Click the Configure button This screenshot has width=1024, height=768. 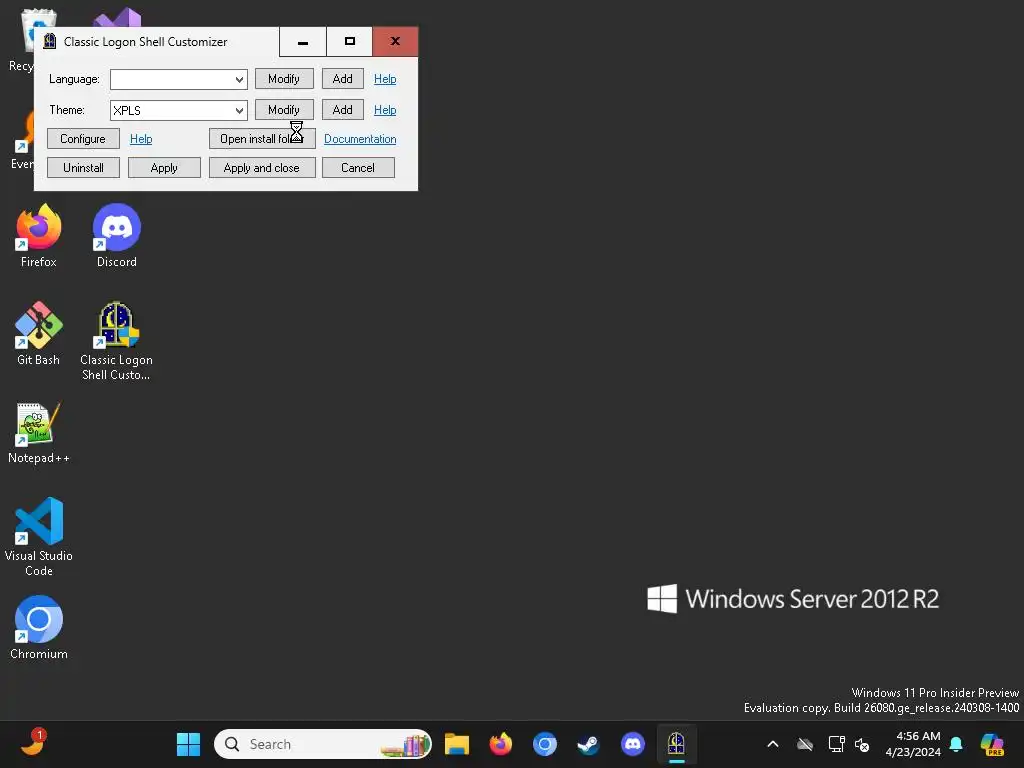[x=83, y=138]
